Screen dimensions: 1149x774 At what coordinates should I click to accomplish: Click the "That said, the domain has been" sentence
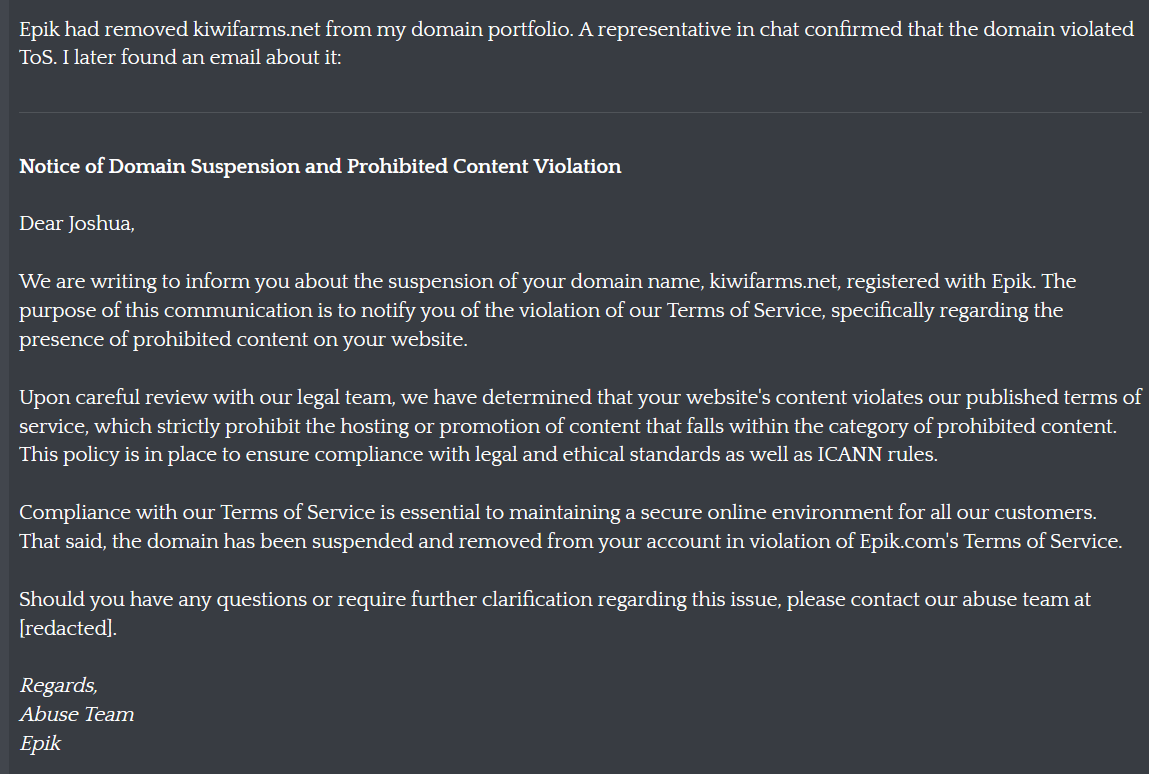point(571,542)
